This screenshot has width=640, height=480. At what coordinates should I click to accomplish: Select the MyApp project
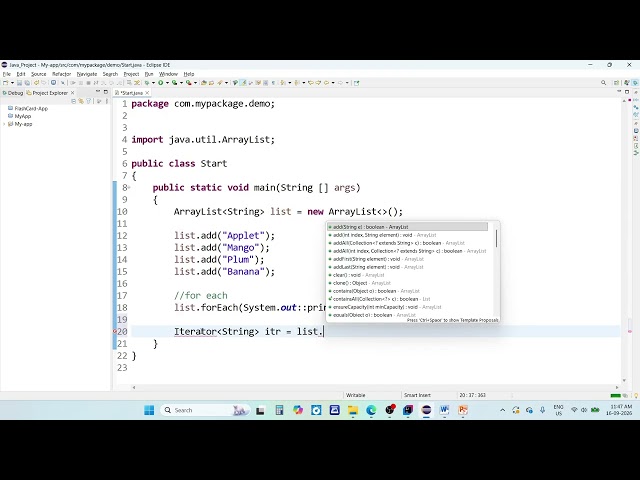point(20,116)
